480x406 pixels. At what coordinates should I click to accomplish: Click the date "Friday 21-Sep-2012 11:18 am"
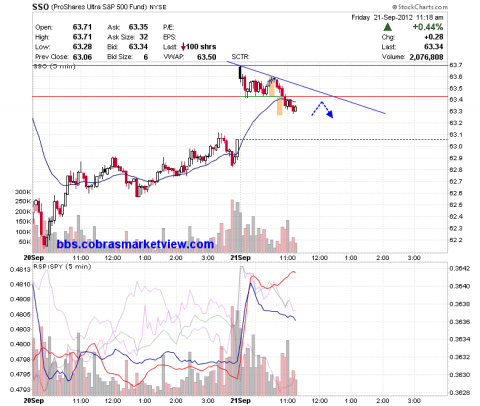397,17
